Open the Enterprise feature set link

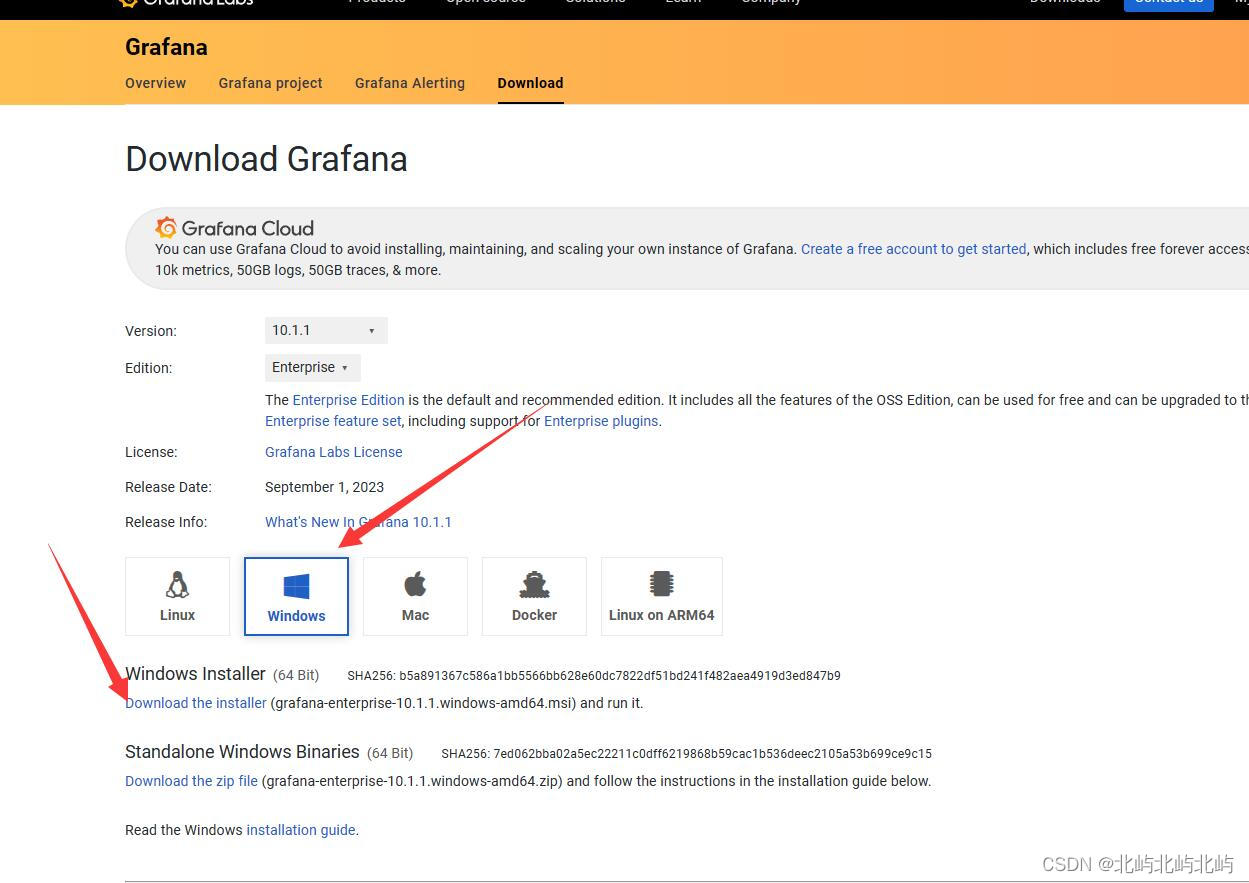[x=333, y=422]
